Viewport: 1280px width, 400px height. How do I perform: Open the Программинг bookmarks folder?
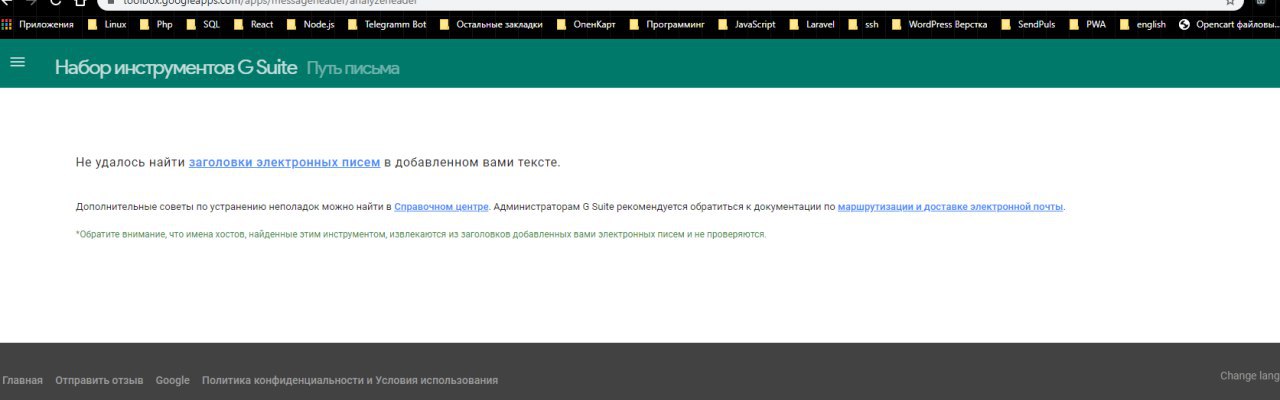tap(667, 24)
